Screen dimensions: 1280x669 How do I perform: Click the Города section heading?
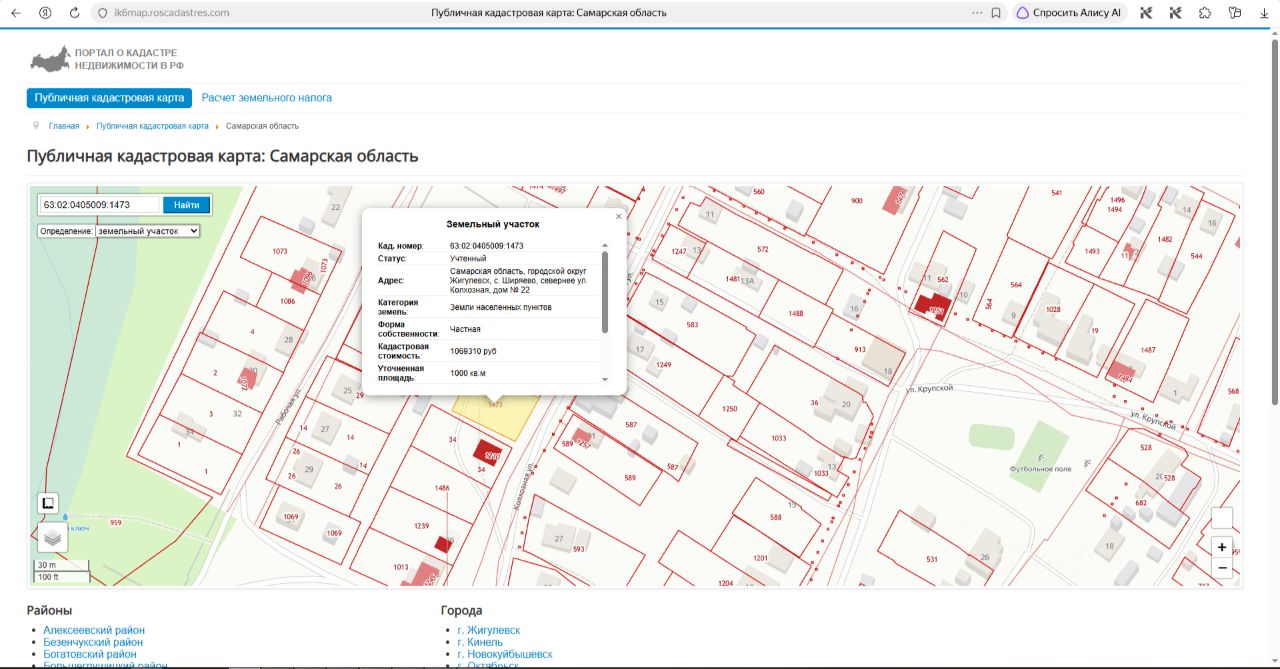point(462,610)
